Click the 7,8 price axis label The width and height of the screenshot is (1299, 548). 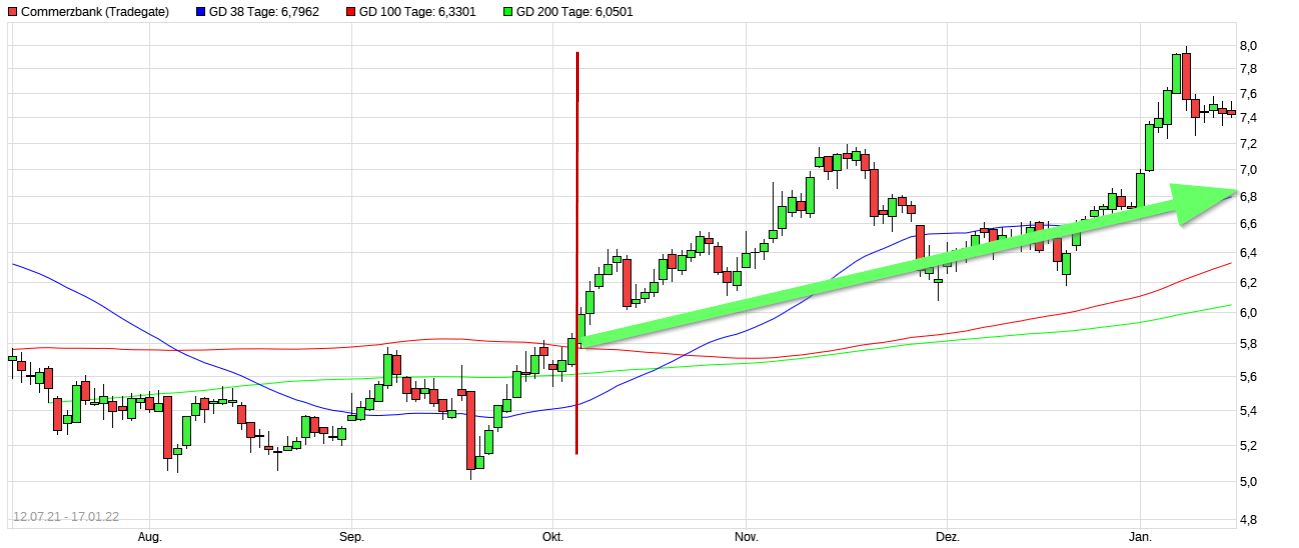(1248, 69)
